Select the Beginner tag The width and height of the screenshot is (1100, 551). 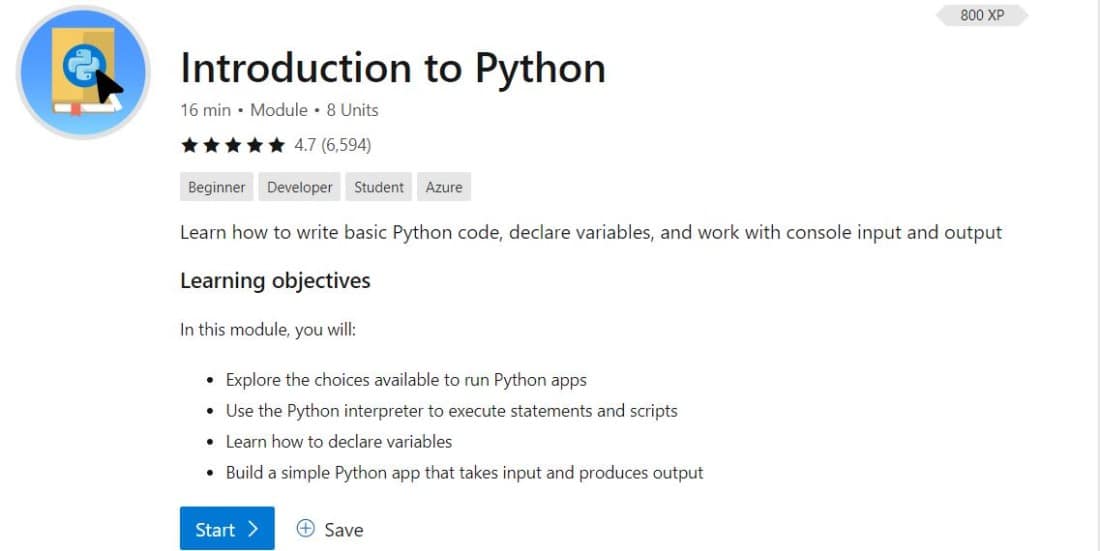(x=216, y=187)
